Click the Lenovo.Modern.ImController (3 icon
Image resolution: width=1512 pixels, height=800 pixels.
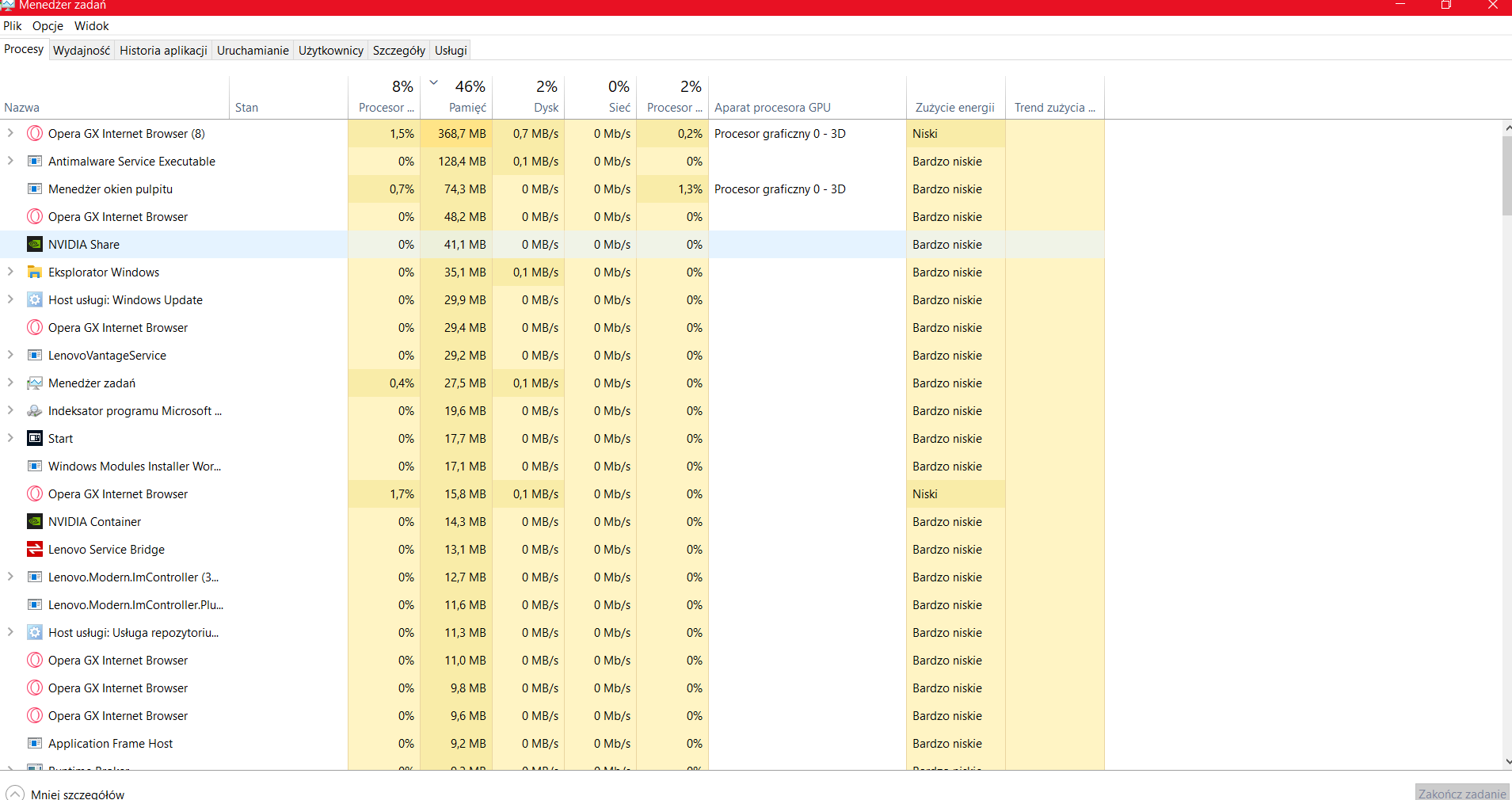pyautogui.click(x=35, y=577)
